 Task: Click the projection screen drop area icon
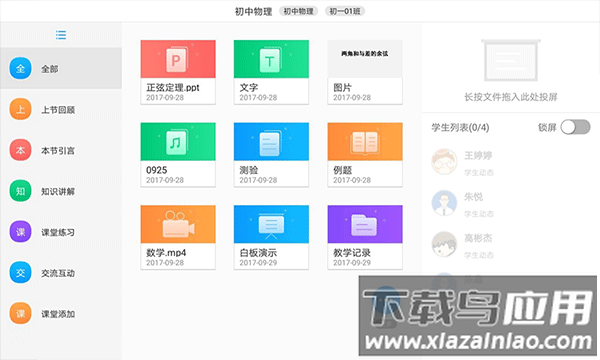pyautogui.click(x=511, y=60)
